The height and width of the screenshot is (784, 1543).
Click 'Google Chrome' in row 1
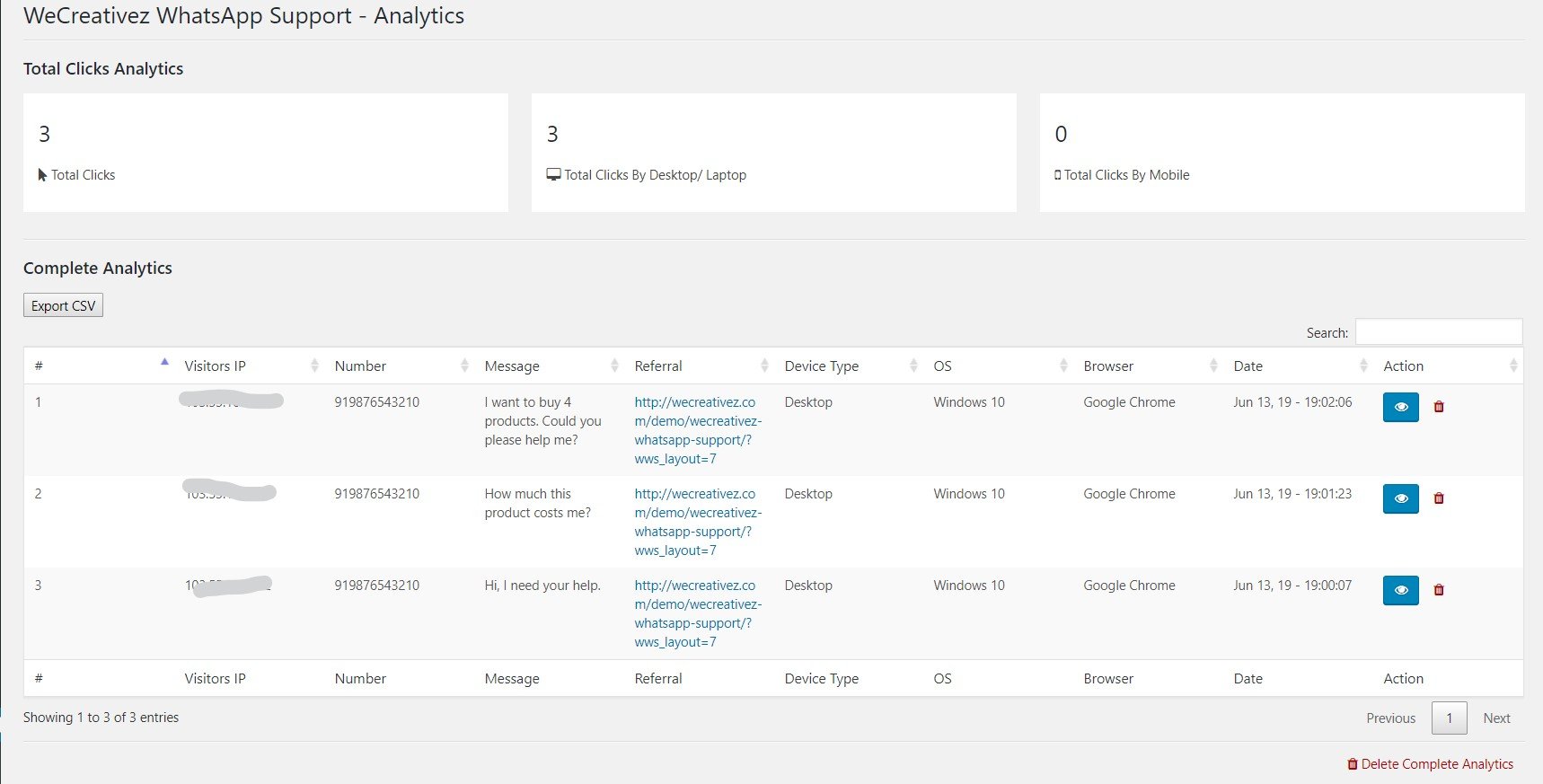[x=1129, y=401]
